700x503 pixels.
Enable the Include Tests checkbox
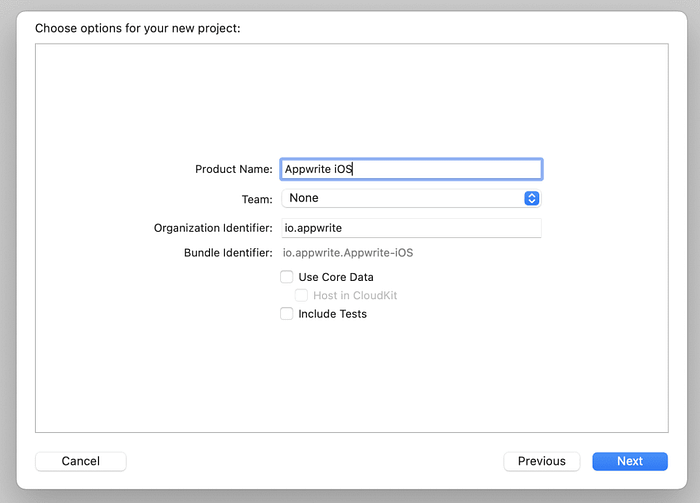click(287, 314)
